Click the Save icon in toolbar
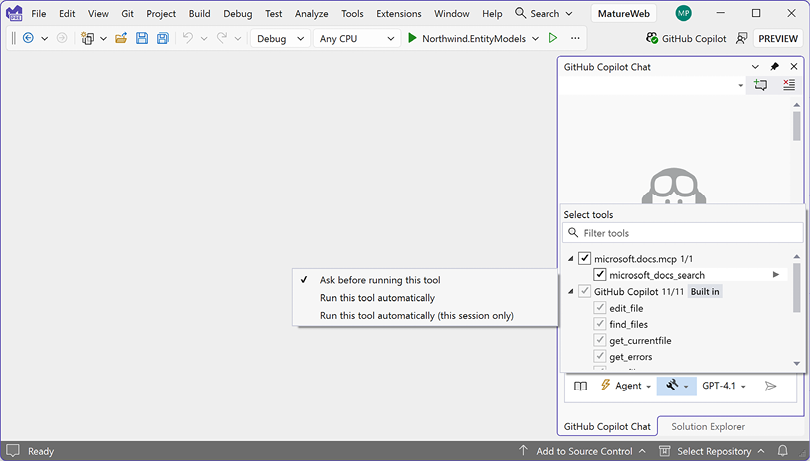 point(142,38)
